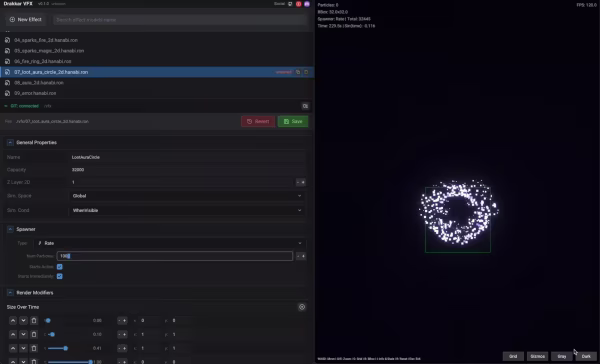
Task: Click the 0.00 key stepper
Action: coord(122,321)
